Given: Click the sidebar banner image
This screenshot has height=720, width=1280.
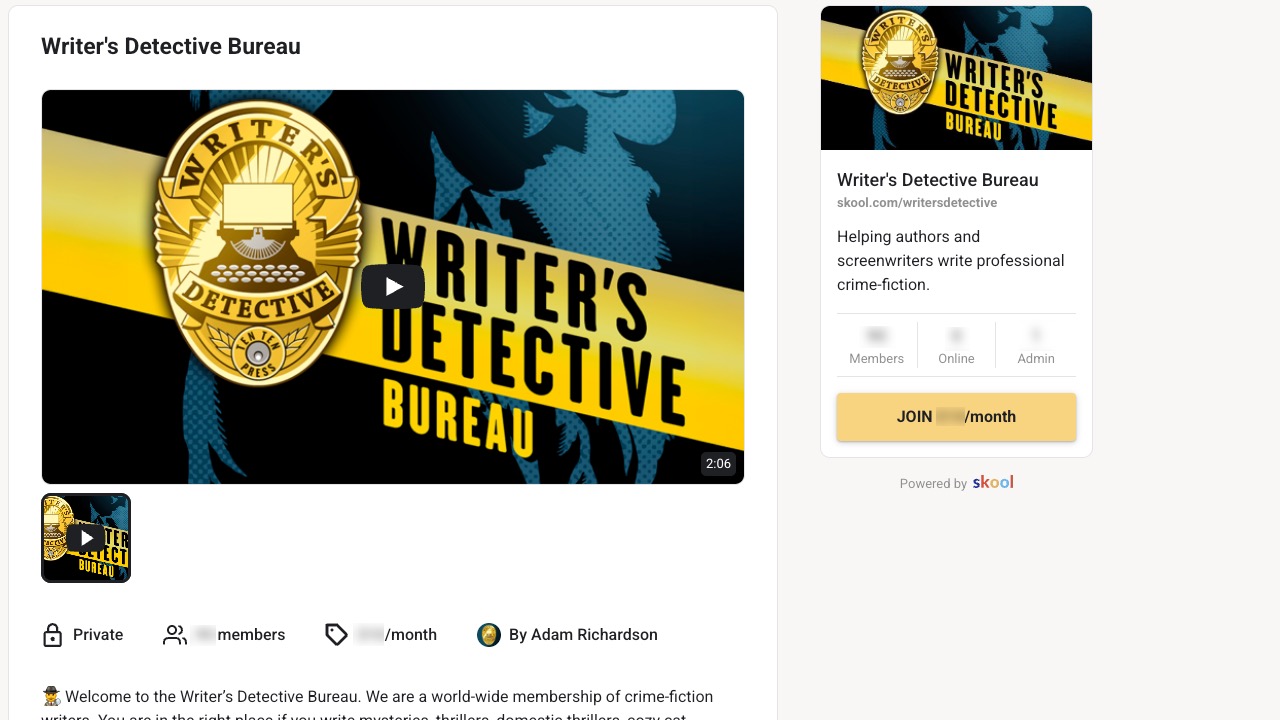Looking at the screenshot, I should 956,78.
